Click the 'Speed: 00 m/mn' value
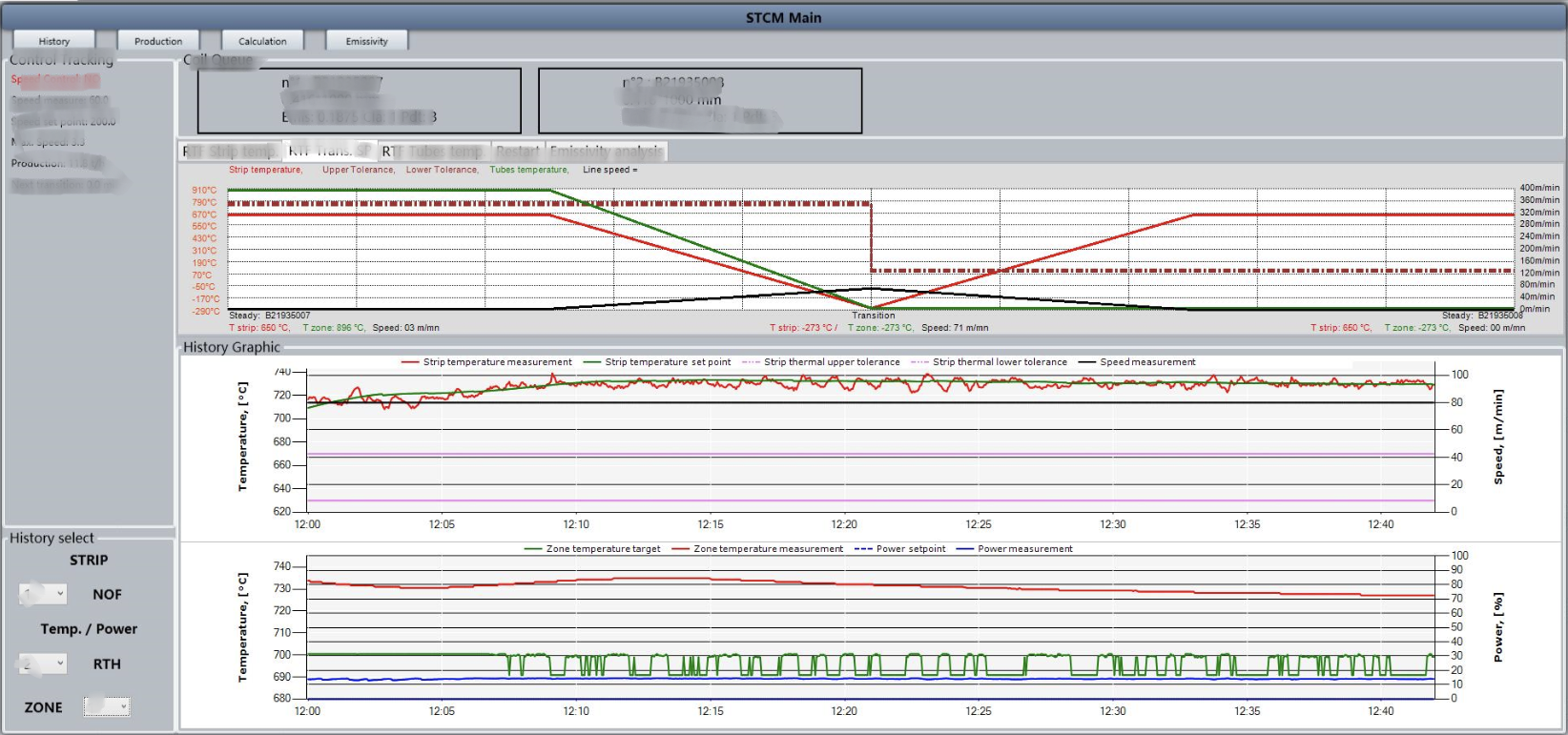Screen dimensions: 1568x735 click(x=1492, y=328)
